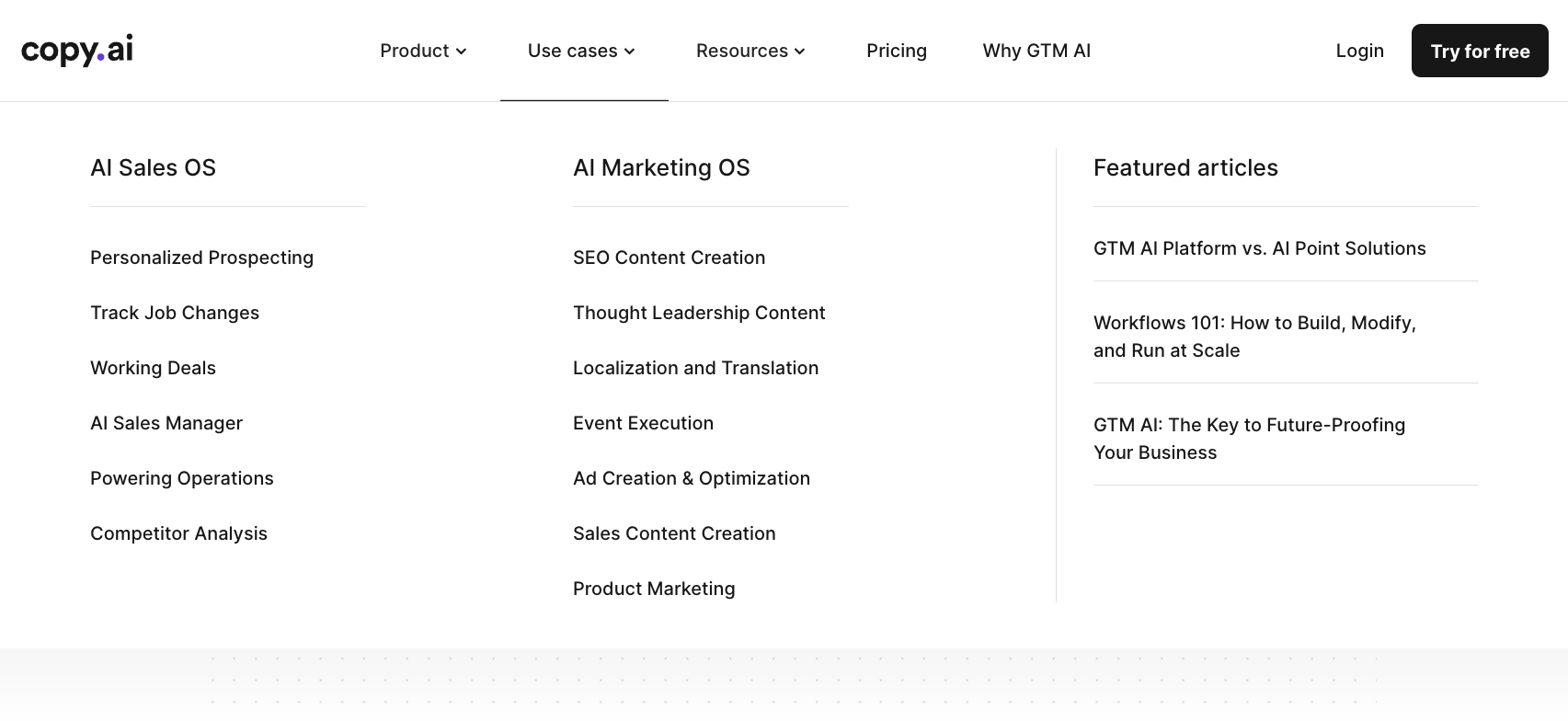1568x721 pixels.
Task: Open Powering Operations link
Action: tap(182, 478)
